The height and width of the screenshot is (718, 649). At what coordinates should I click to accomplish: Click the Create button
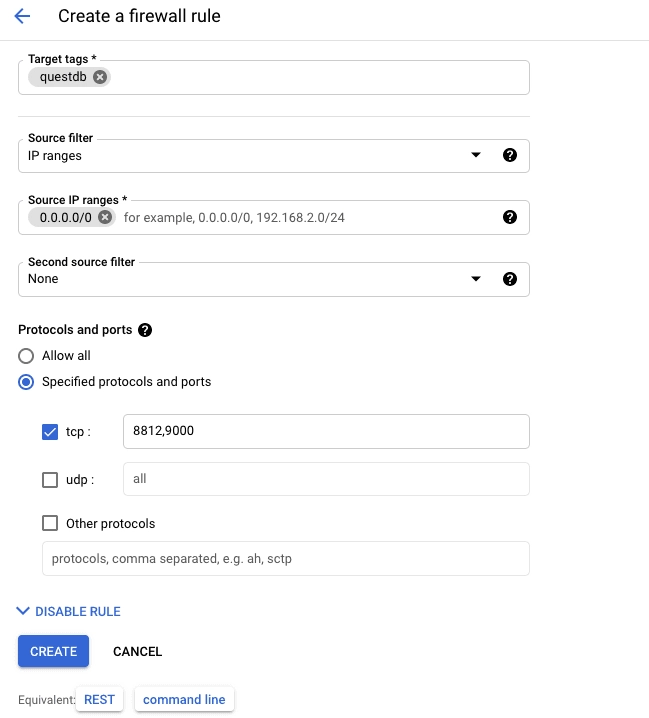[x=53, y=651]
